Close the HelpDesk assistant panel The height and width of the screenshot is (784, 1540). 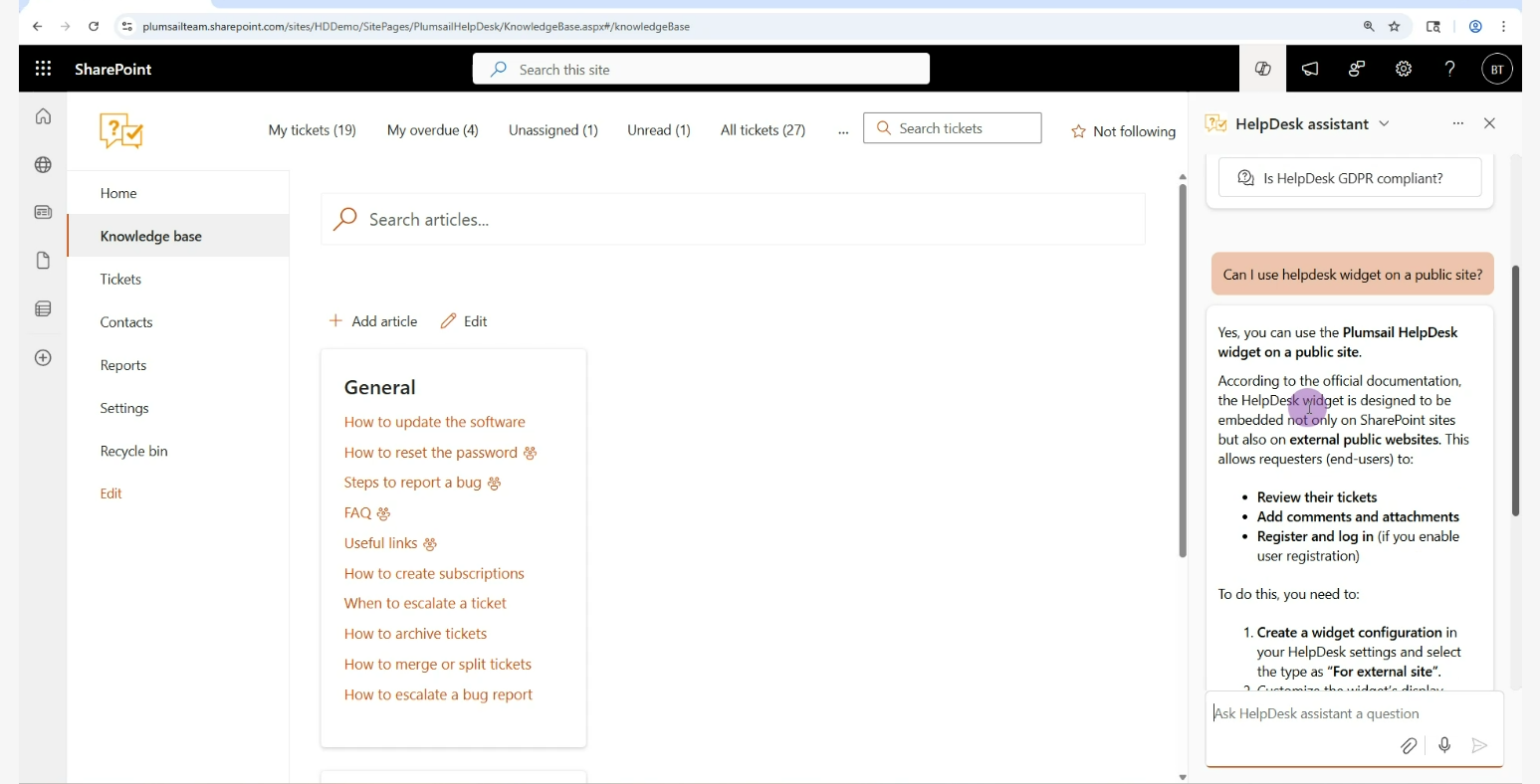click(1490, 123)
